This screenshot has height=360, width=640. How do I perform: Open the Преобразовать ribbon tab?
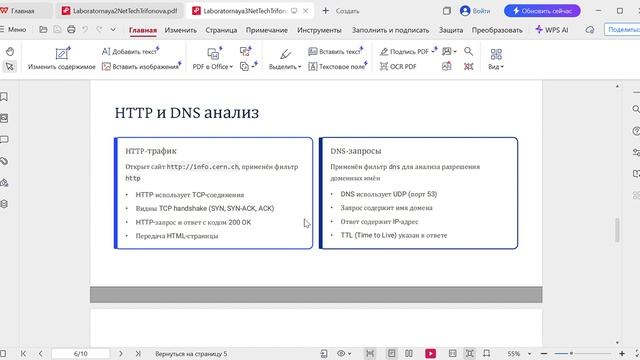(x=497, y=30)
